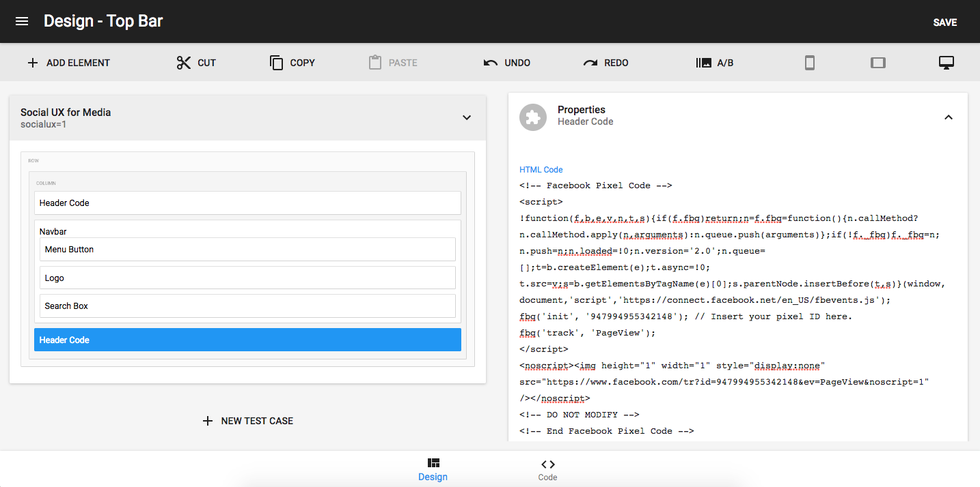Switch to desktop monitor preview

tap(946, 63)
